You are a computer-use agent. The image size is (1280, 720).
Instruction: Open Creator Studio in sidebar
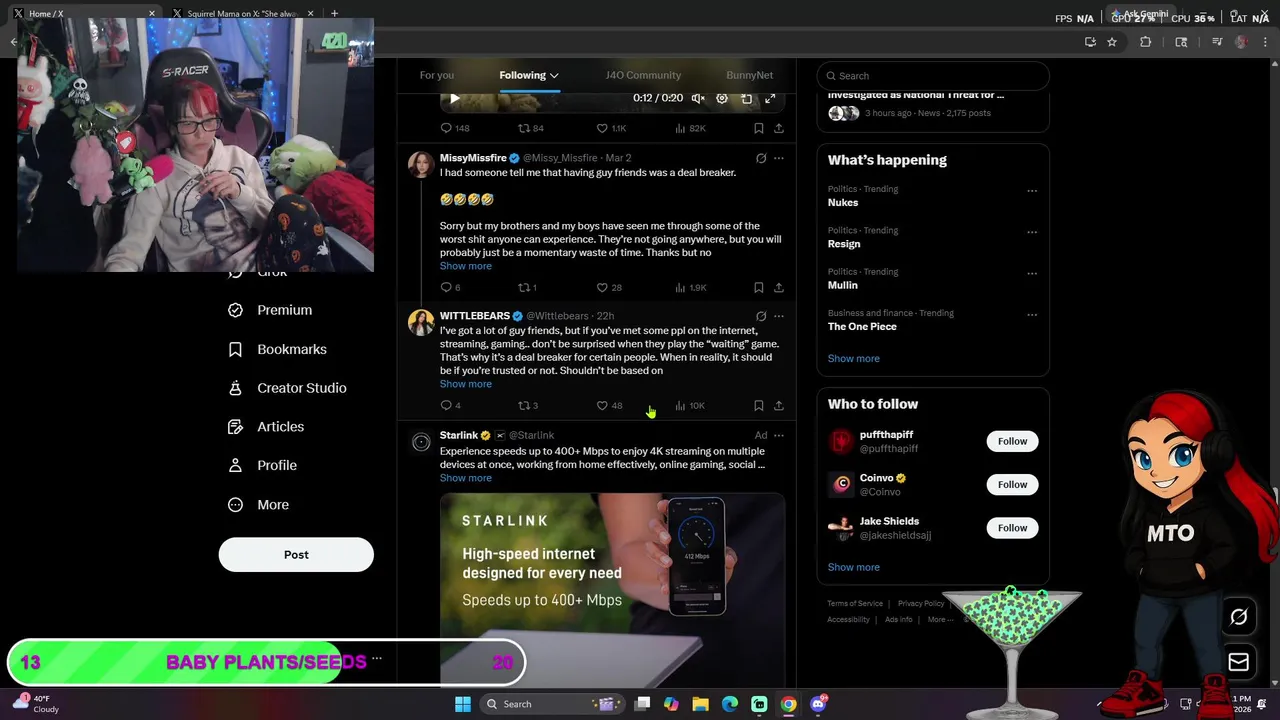[287, 388]
